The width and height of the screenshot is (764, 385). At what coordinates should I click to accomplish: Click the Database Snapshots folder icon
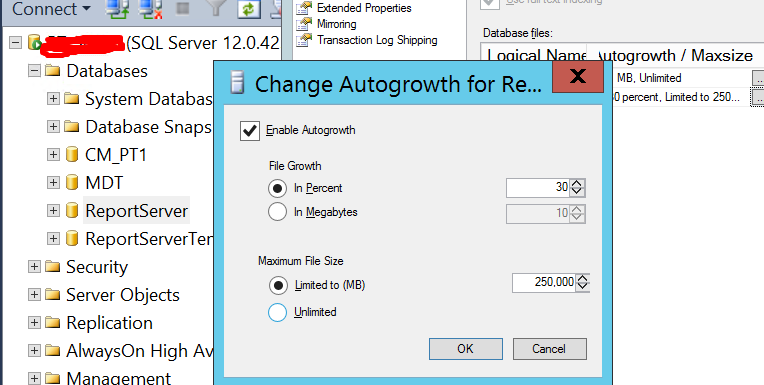71,127
